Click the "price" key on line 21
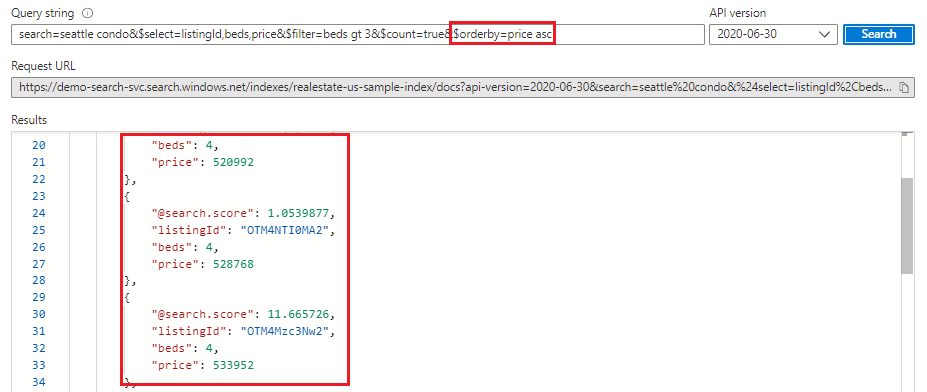 (x=176, y=162)
